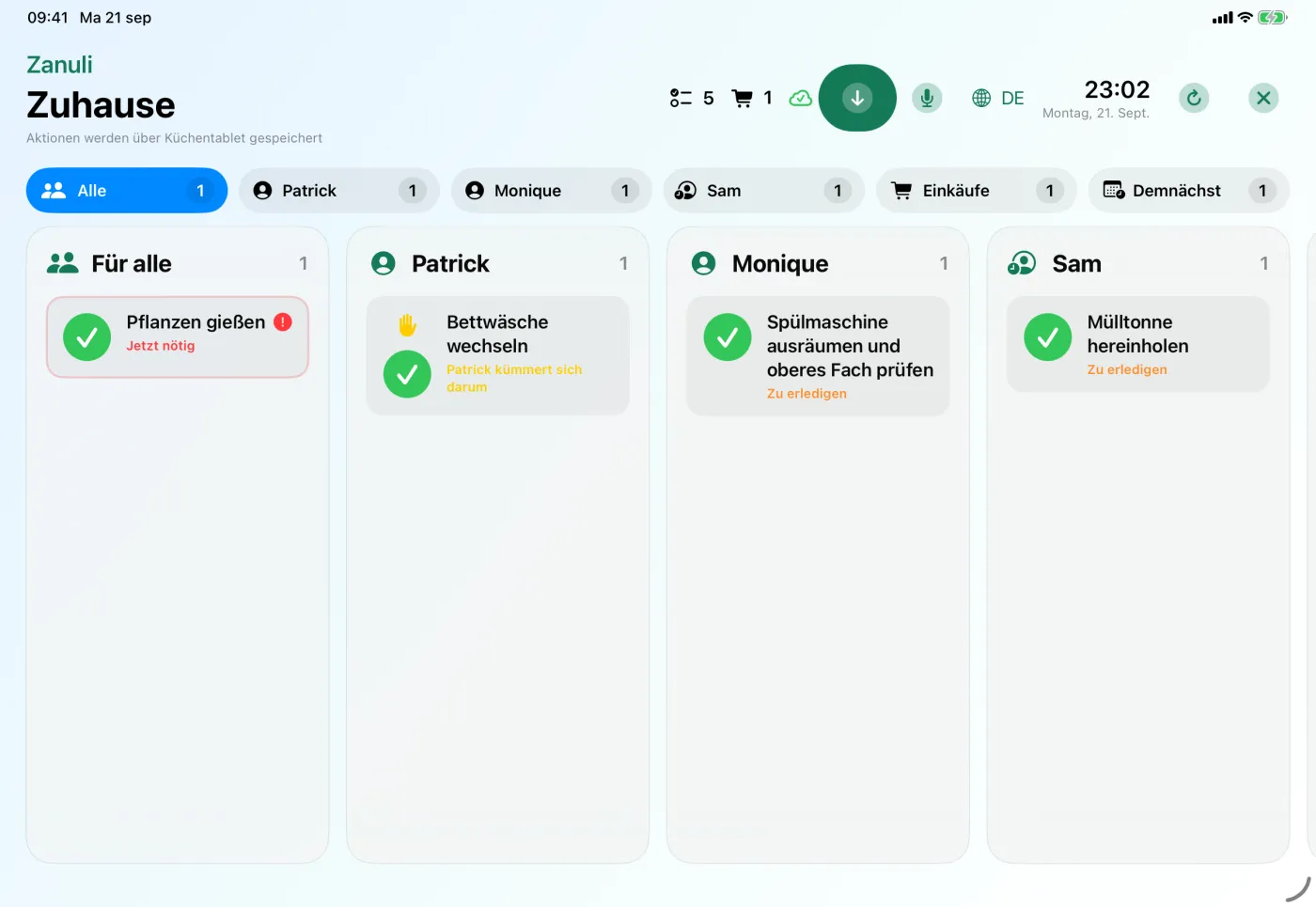Open the Spülmaschine ausräumen task title
Screen dimensions: 1316x907
850,346
